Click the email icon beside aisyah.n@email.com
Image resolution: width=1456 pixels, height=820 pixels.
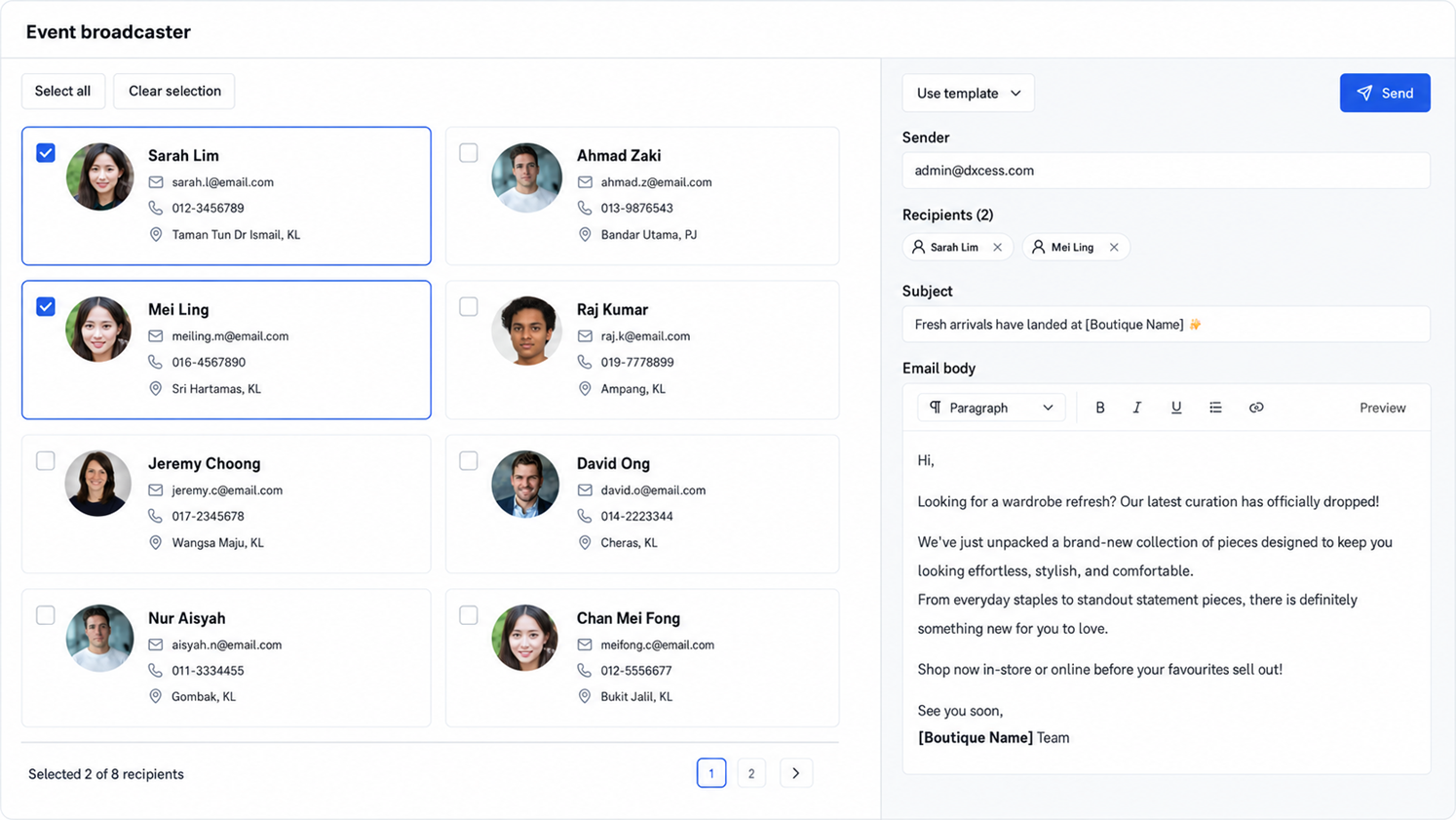[x=156, y=644]
